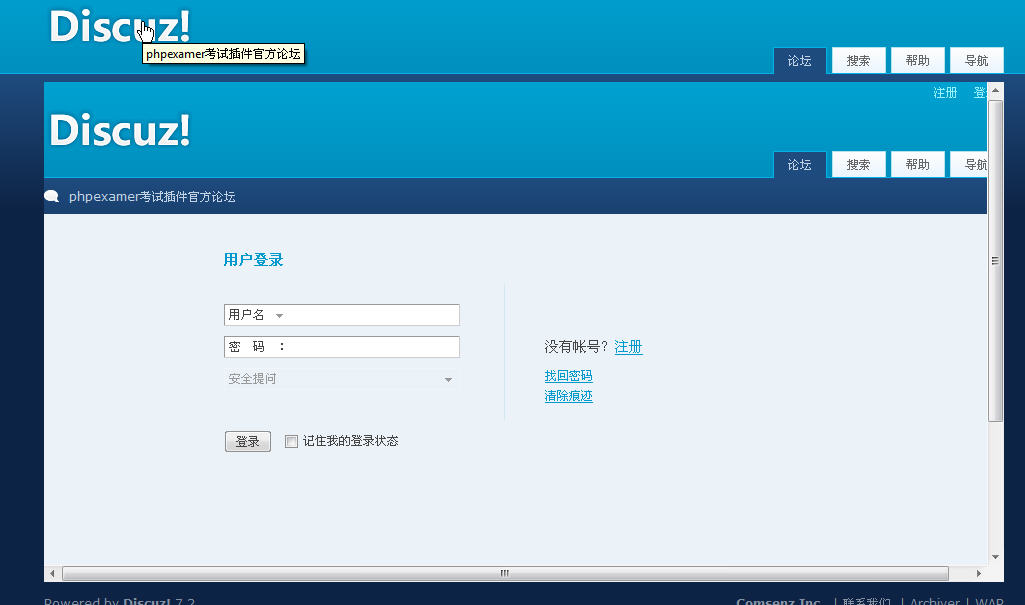
Task: Open the Archiver footer link
Action: coord(935,601)
